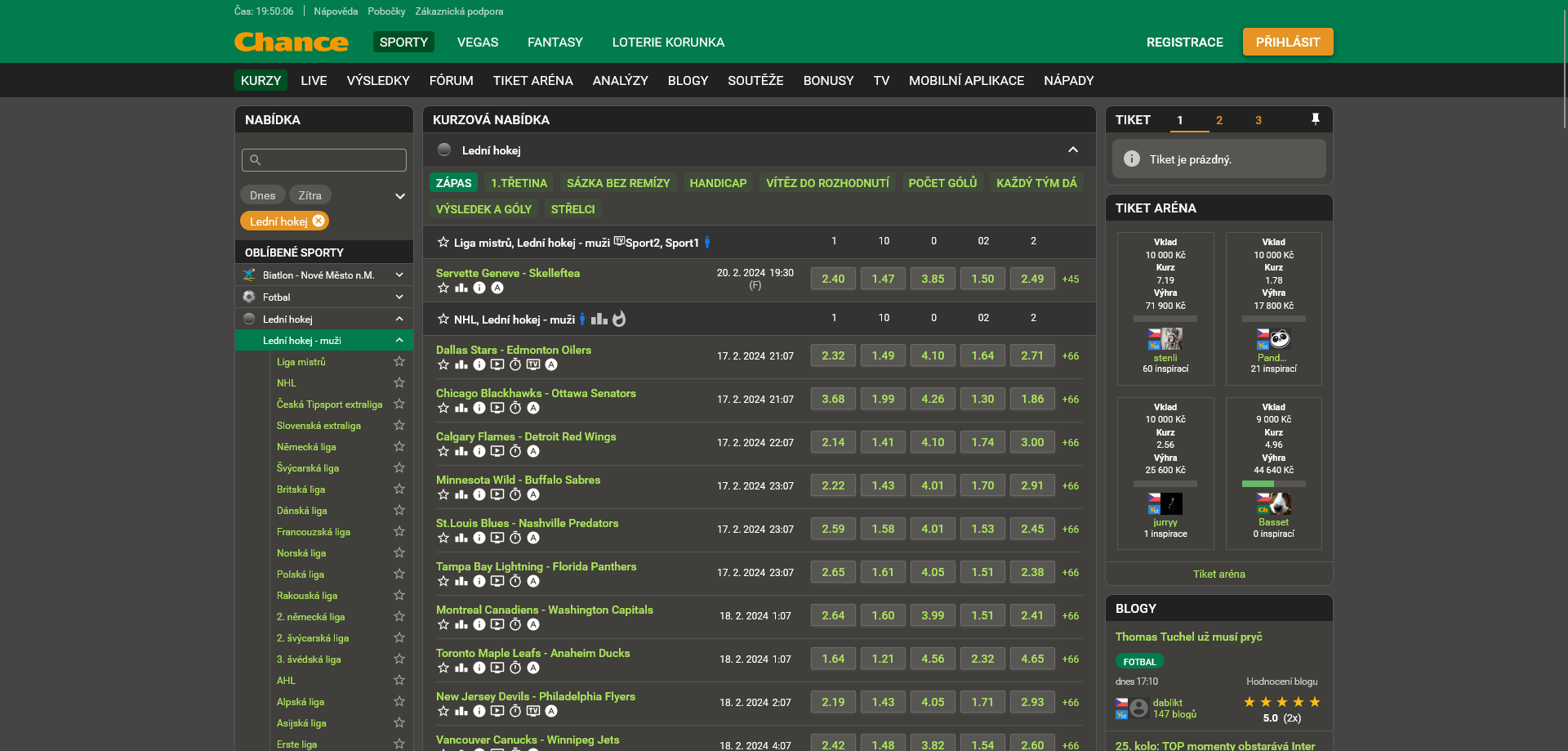Viewport: 1568px width, 751px height.
Task: Click the search field in Nabídka panel
Action: point(324,160)
